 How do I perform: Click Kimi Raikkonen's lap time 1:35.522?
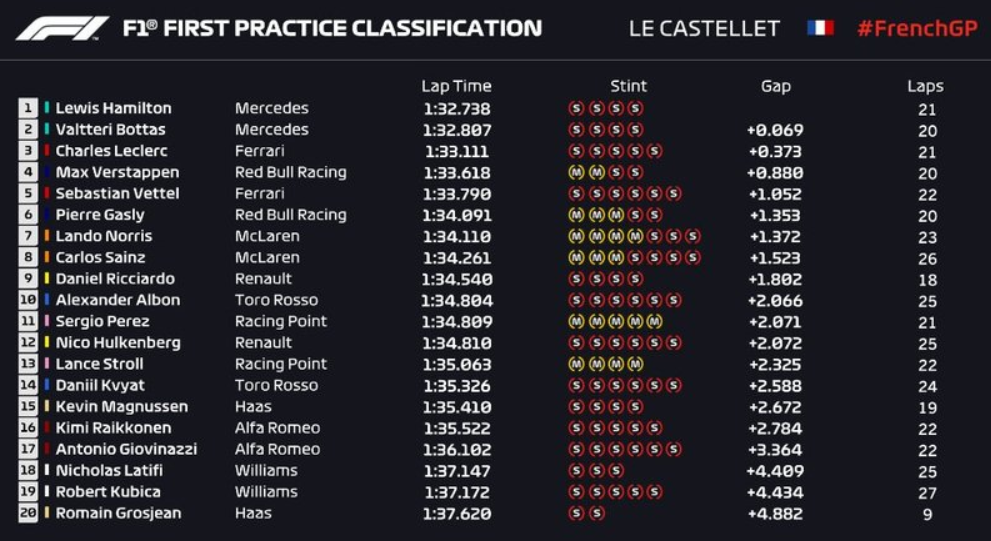click(x=456, y=428)
